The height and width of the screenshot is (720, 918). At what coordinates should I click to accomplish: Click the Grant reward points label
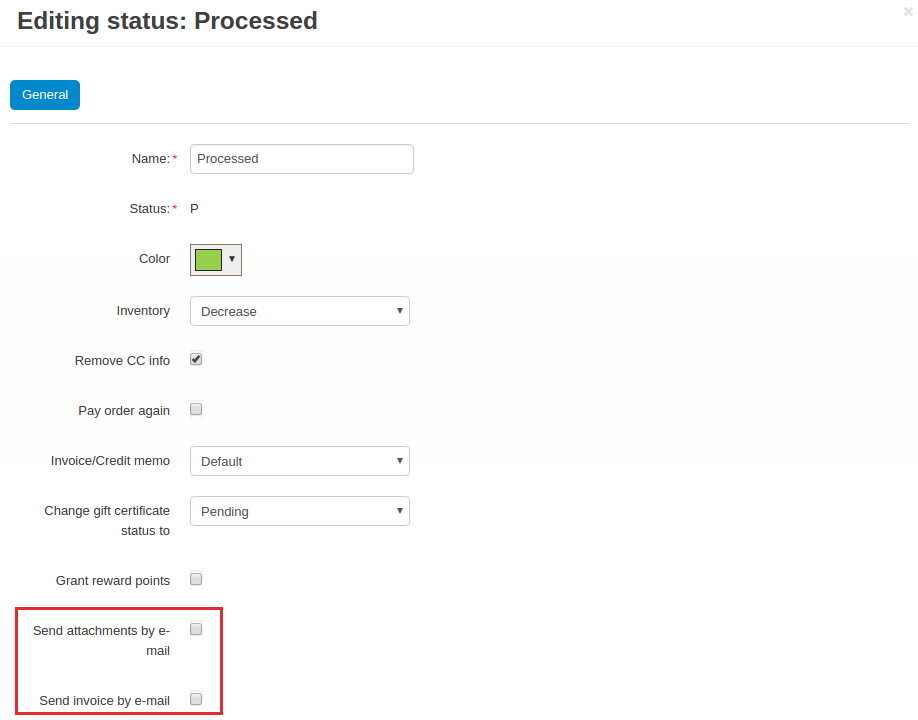113,581
